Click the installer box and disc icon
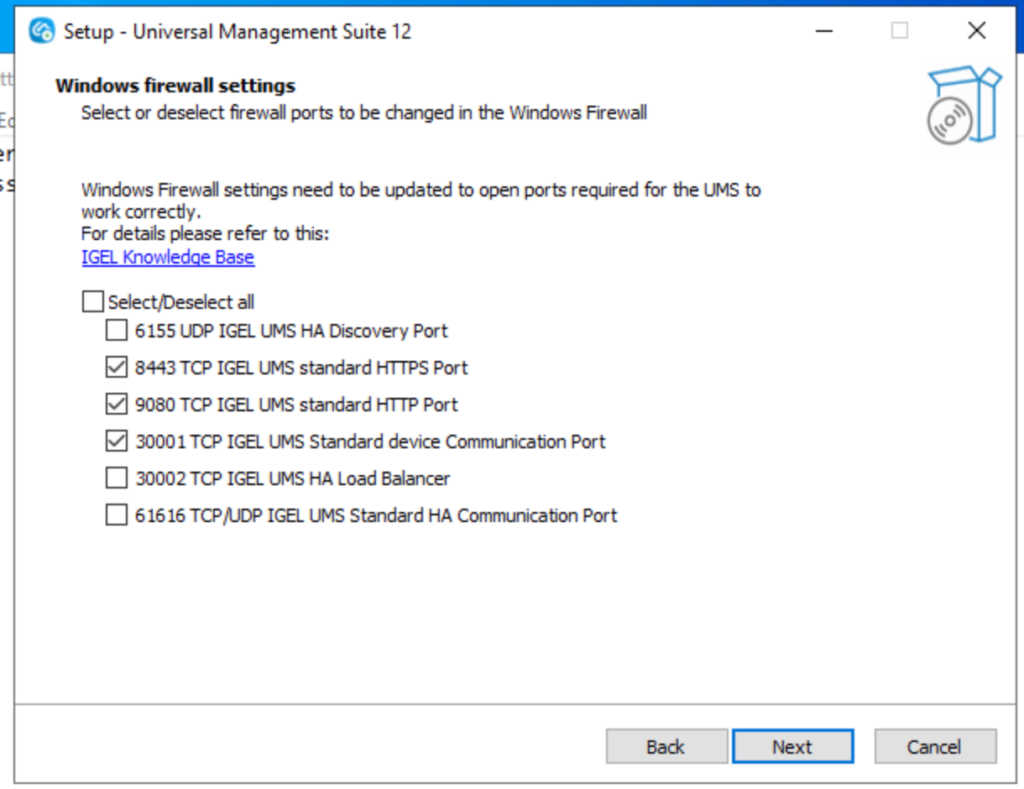Screen dimensions: 1024x789 [963, 106]
